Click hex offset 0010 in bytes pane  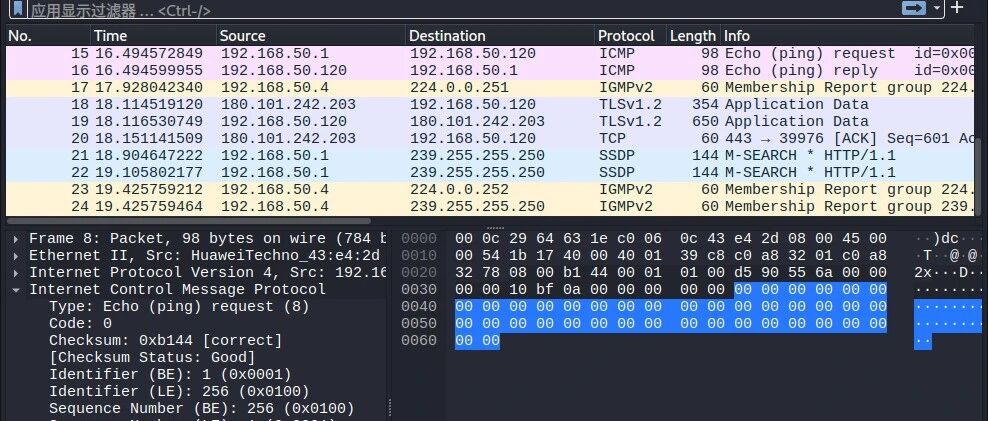point(418,256)
